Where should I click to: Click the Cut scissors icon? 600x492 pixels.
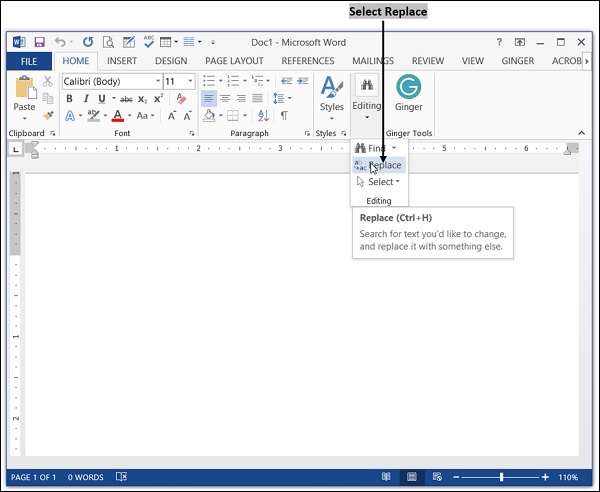click(x=48, y=81)
